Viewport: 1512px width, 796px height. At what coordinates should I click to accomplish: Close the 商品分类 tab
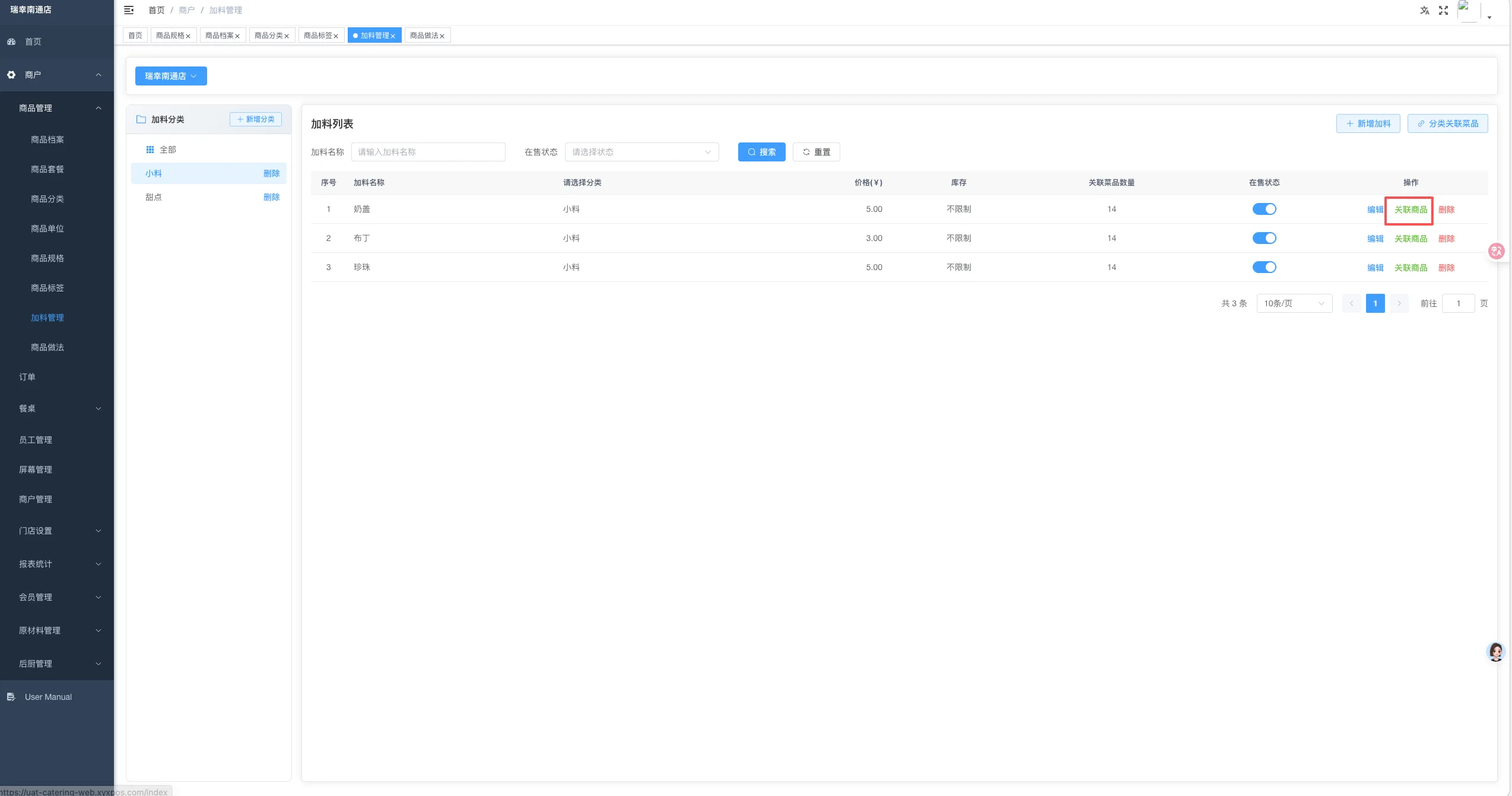tap(287, 36)
